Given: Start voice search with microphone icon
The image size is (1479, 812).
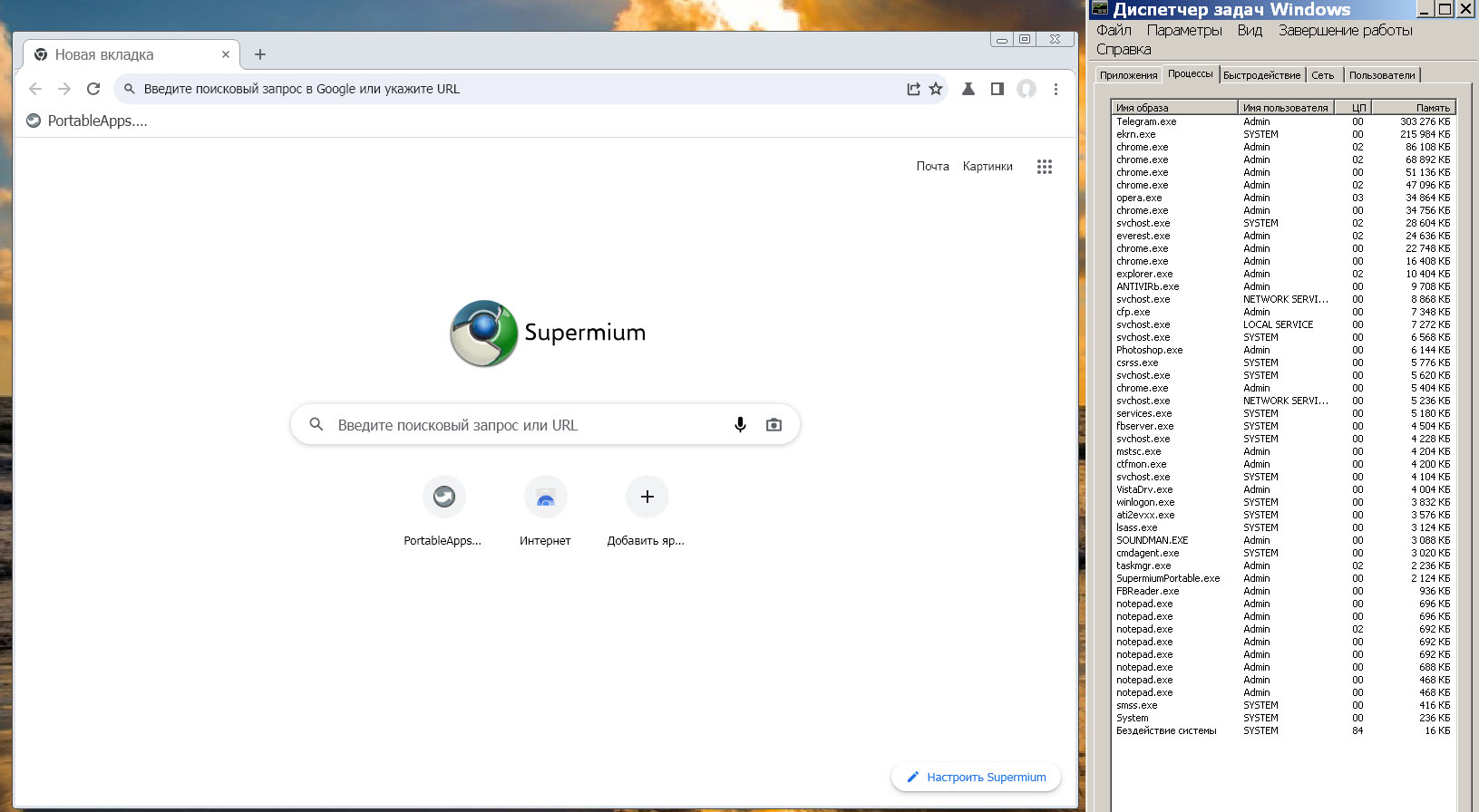Looking at the screenshot, I should 740,424.
